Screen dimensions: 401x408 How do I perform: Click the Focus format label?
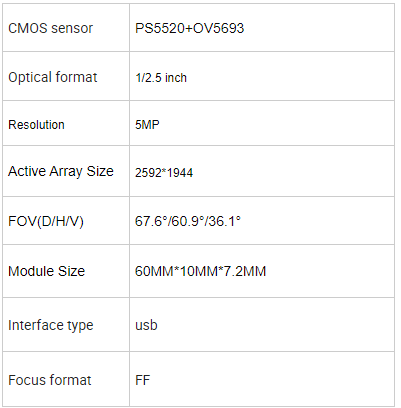tap(50, 380)
